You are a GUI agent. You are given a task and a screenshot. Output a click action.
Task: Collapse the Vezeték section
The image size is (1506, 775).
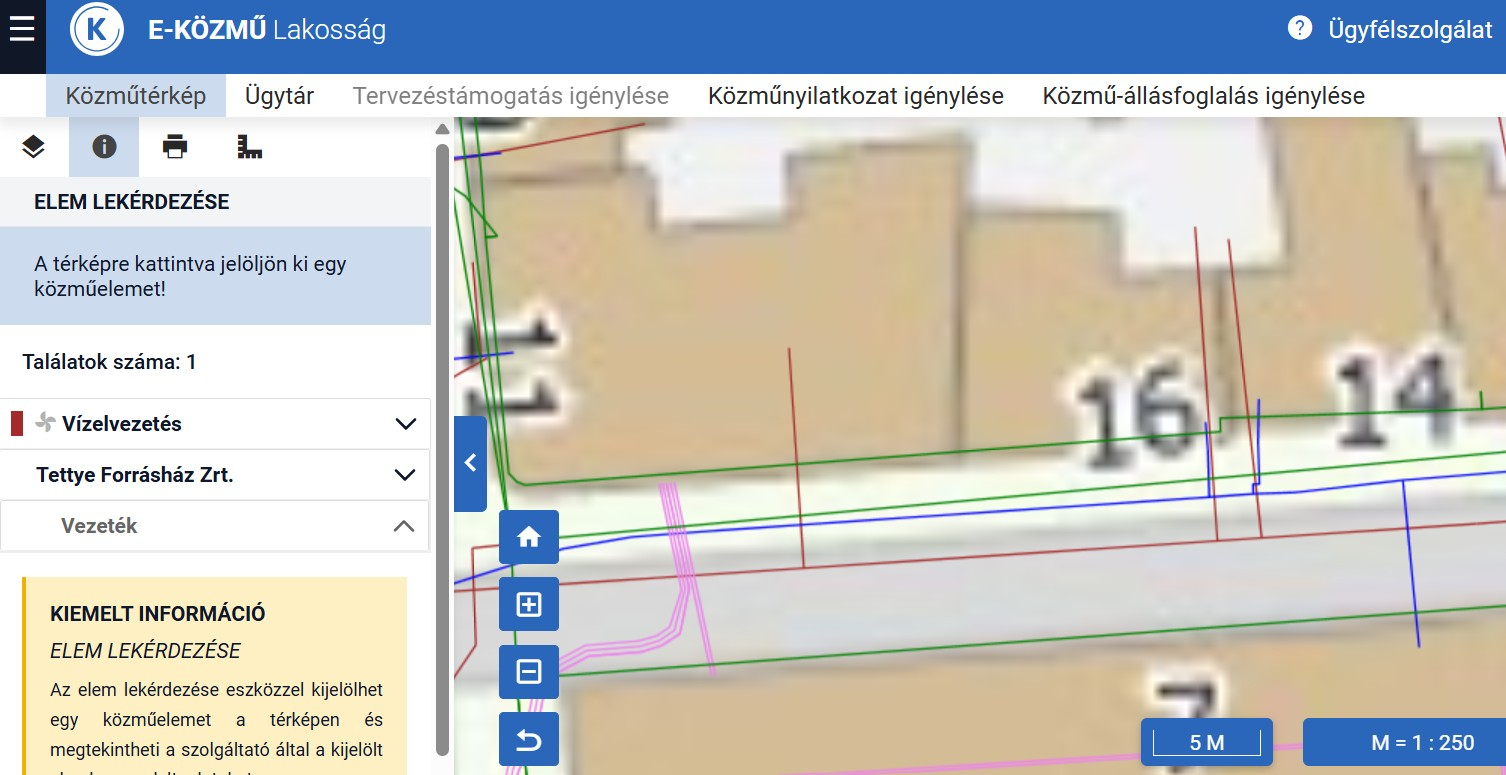coord(403,526)
